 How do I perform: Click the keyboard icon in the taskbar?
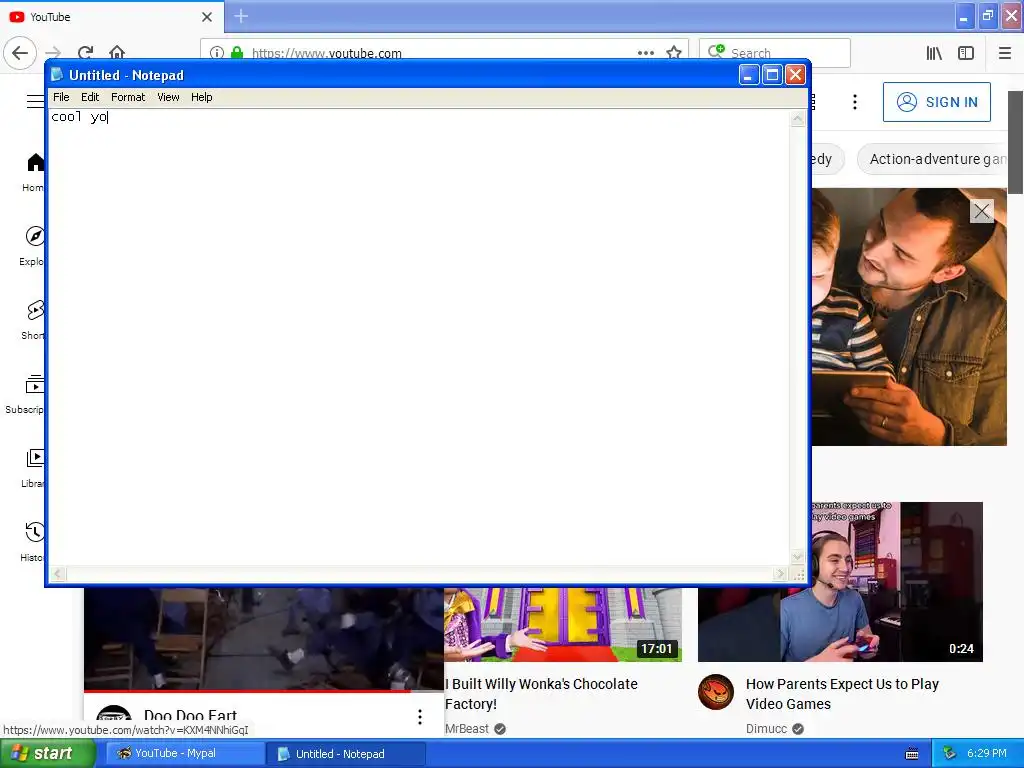(912, 754)
